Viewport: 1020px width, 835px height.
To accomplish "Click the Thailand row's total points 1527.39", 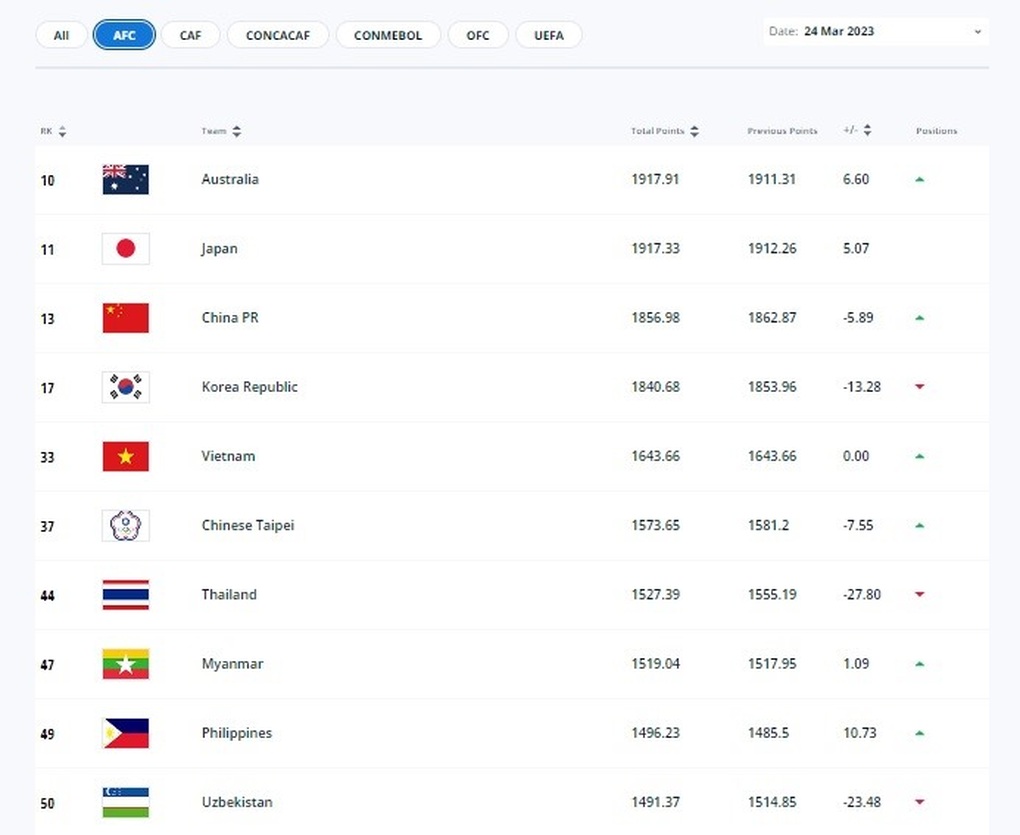I will pyautogui.click(x=656, y=594).
